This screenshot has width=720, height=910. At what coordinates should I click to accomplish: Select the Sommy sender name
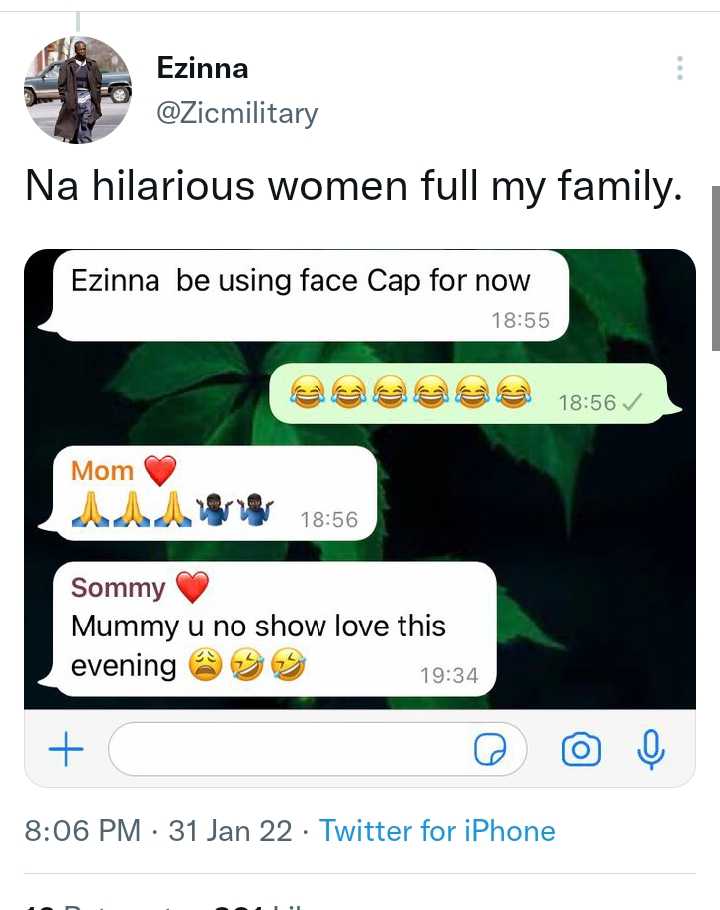[x=118, y=587]
